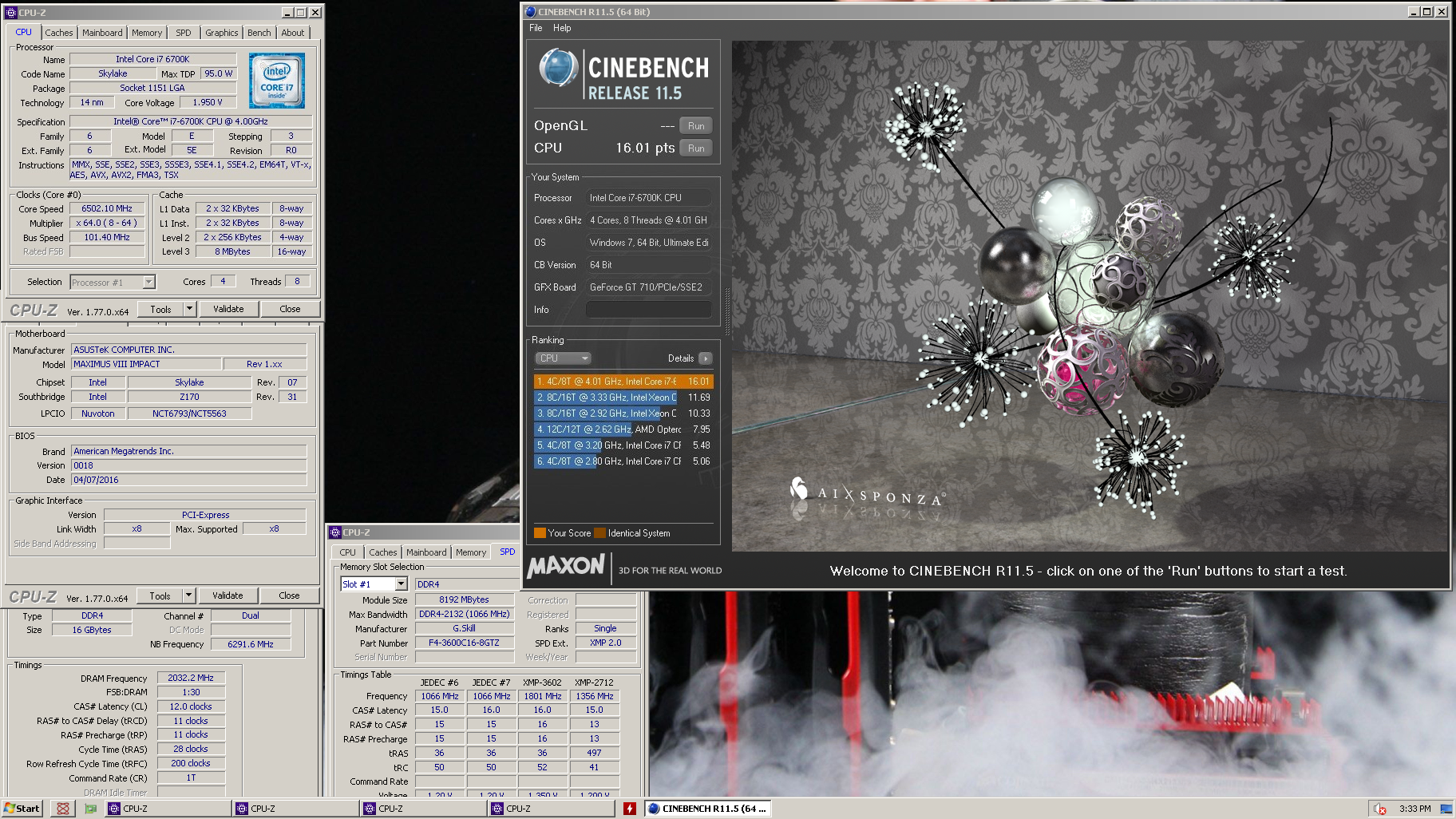Switch to the Caches tab in top CPU-Z
The height and width of the screenshot is (819, 1456).
pyautogui.click(x=58, y=33)
